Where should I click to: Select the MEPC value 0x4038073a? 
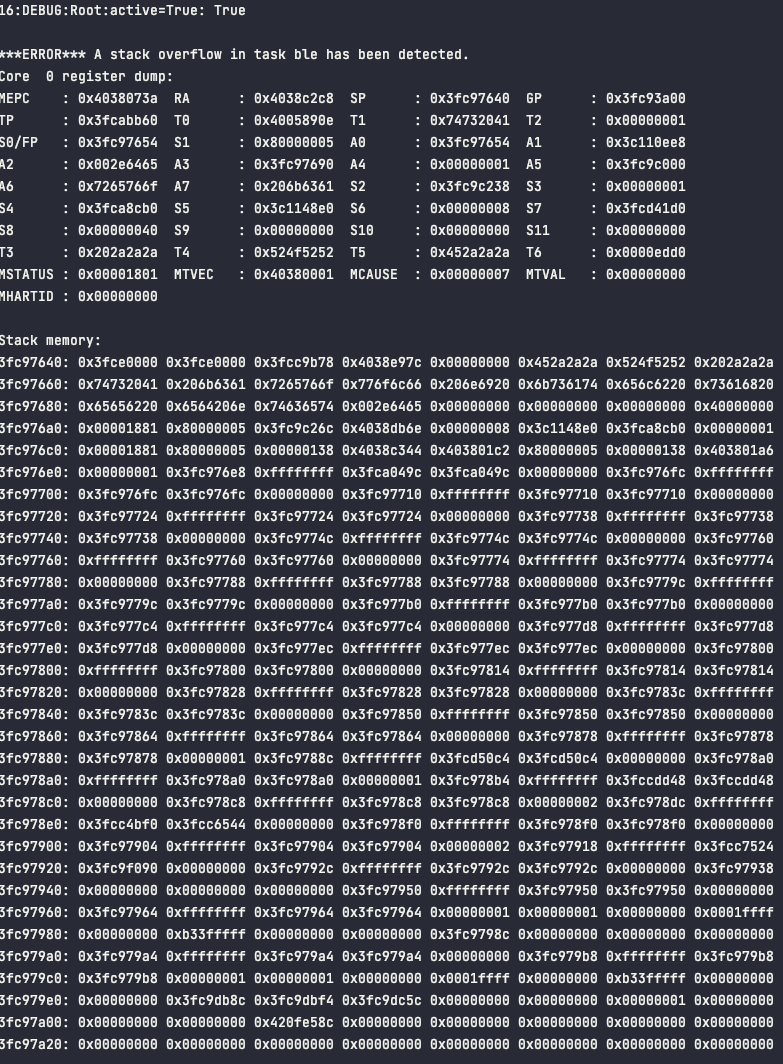tap(117, 98)
